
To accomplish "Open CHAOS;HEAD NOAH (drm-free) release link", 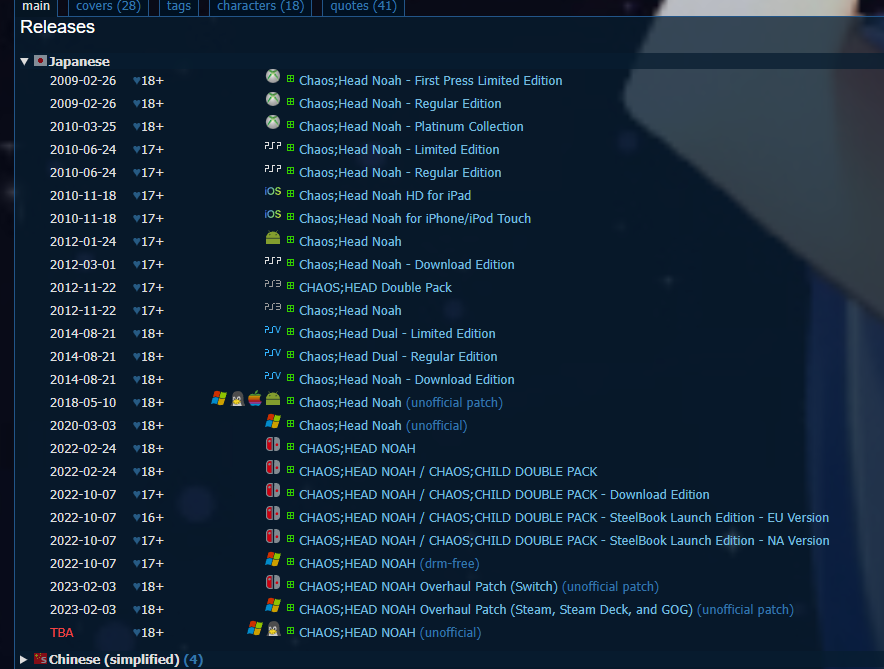I will pos(357,564).
